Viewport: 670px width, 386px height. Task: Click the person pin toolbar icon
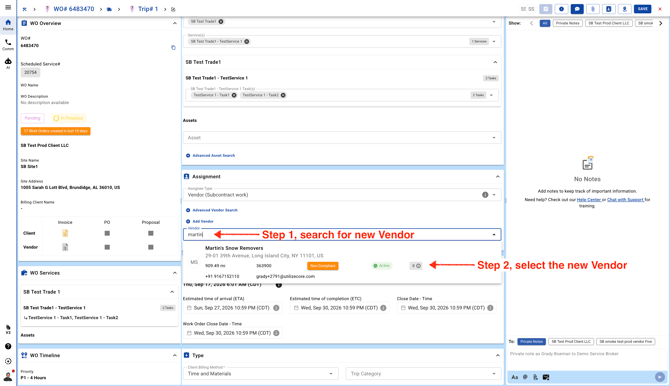(x=624, y=9)
